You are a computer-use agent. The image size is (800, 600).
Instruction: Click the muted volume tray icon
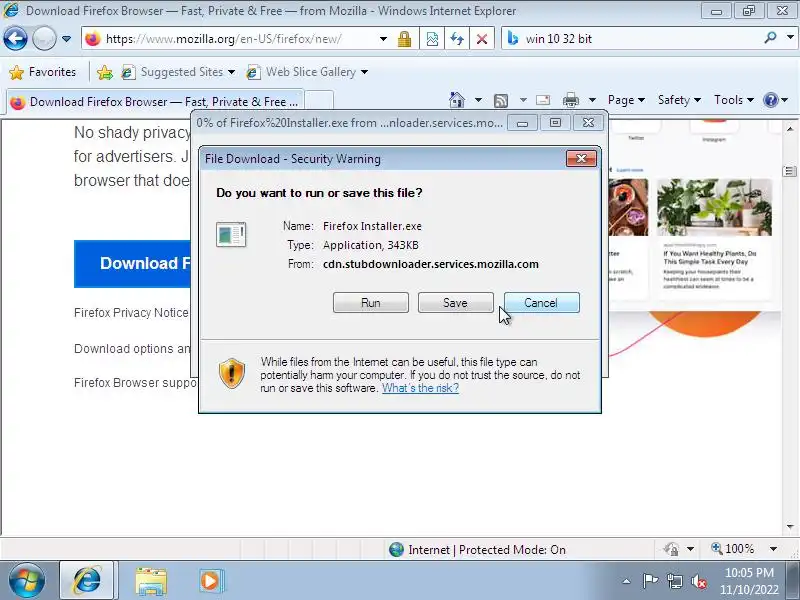tap(698, 581)
